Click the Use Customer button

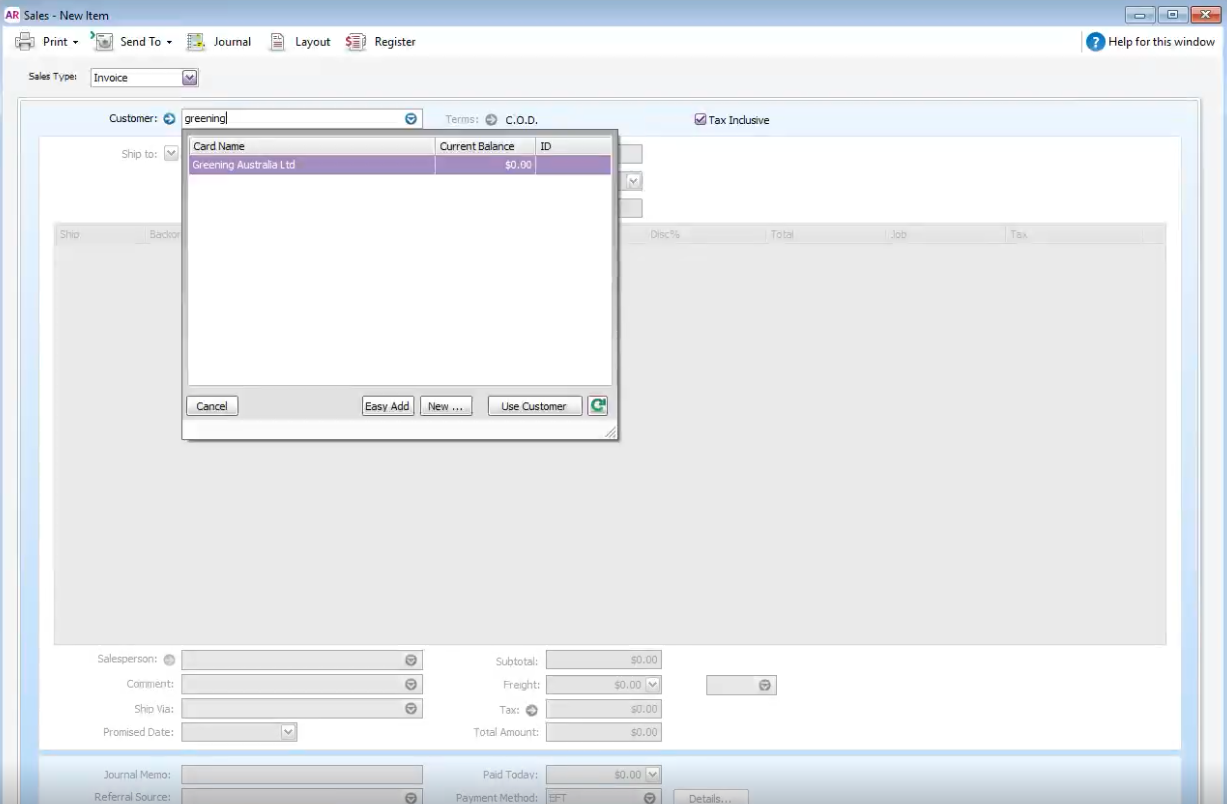coord(535,406)
